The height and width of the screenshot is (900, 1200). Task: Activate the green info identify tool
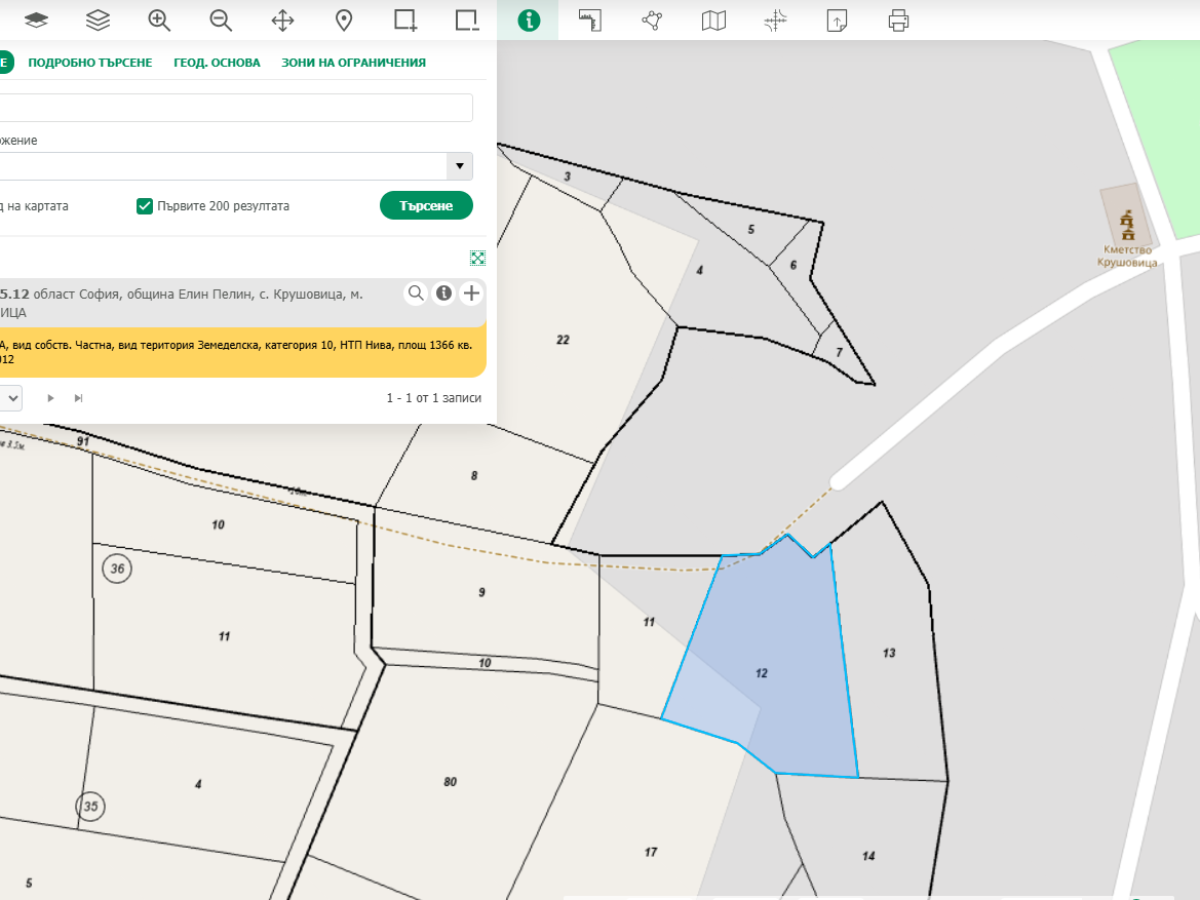(x=528, y=20)
